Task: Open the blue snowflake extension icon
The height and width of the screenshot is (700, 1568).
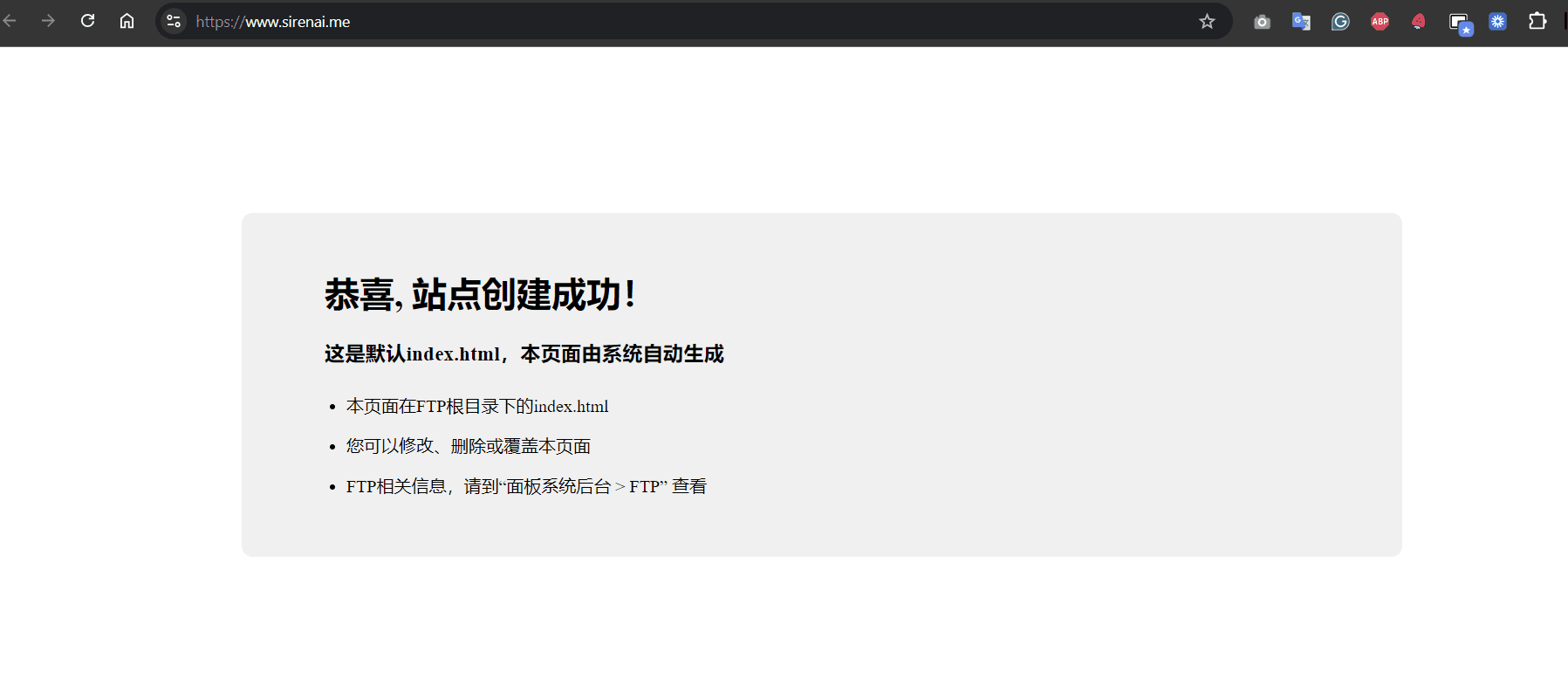Action: click(1498, 22)
